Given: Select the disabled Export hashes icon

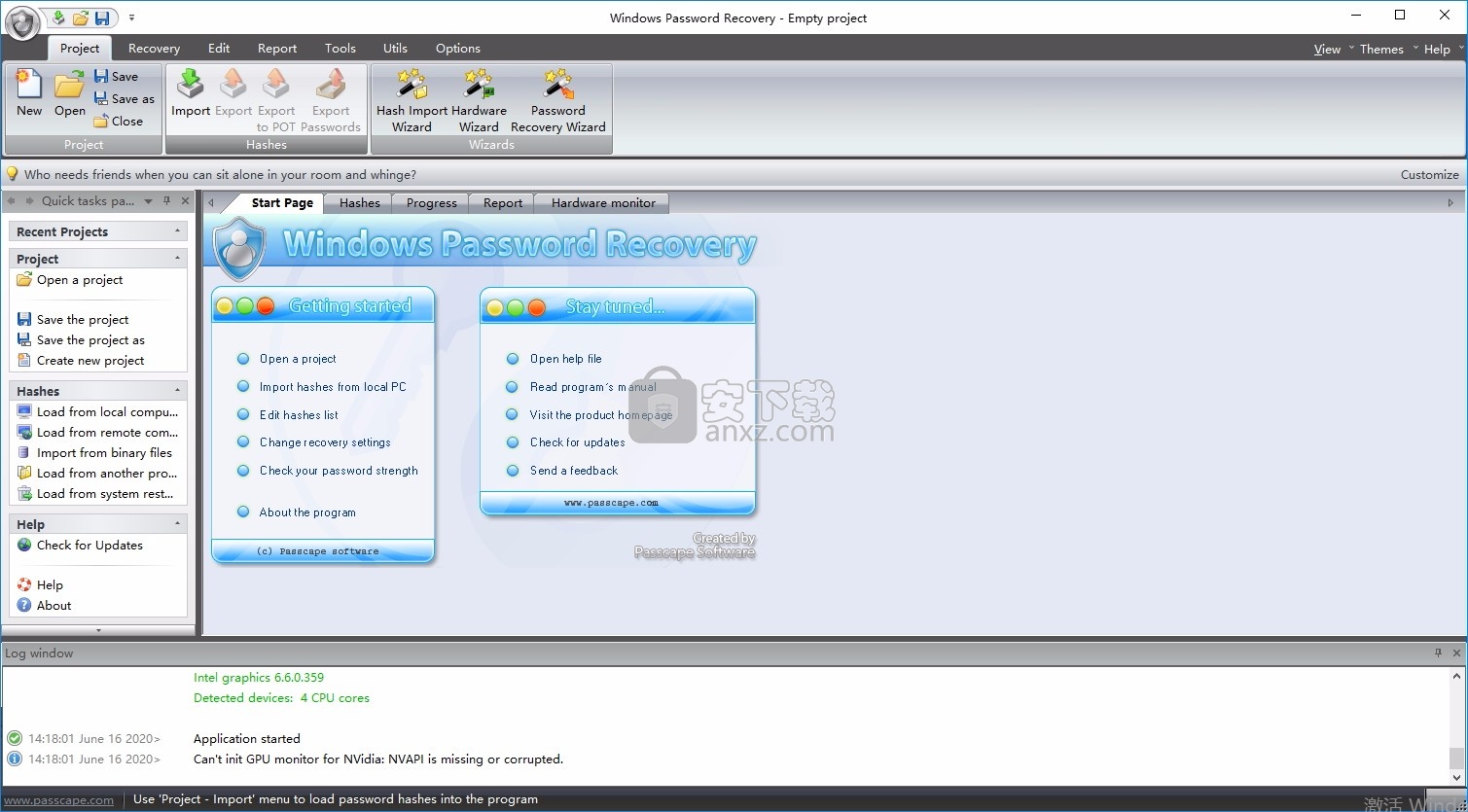Looking at the screenshot, I should 233,93.
